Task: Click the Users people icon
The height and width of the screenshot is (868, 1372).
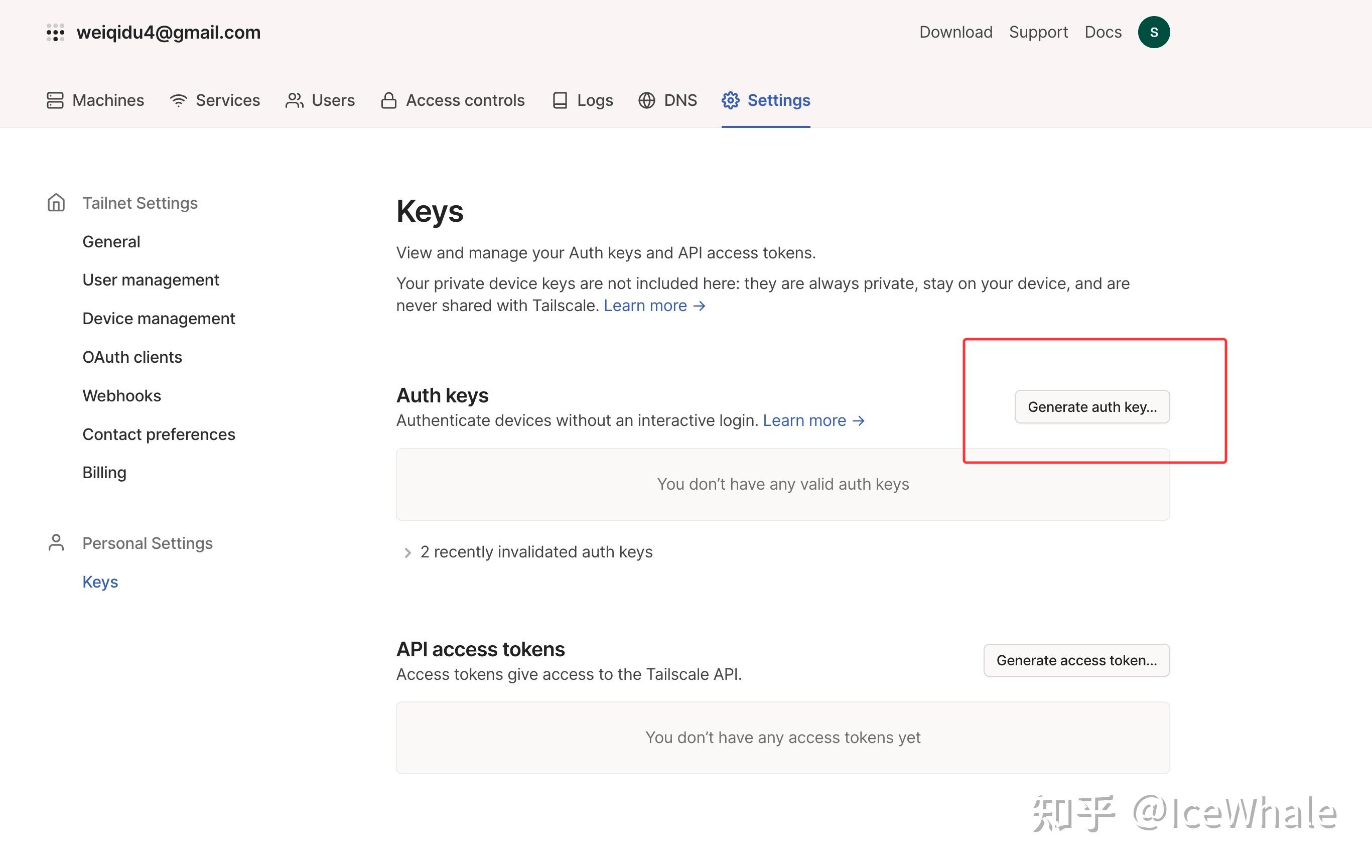Action: click(295, 100)
